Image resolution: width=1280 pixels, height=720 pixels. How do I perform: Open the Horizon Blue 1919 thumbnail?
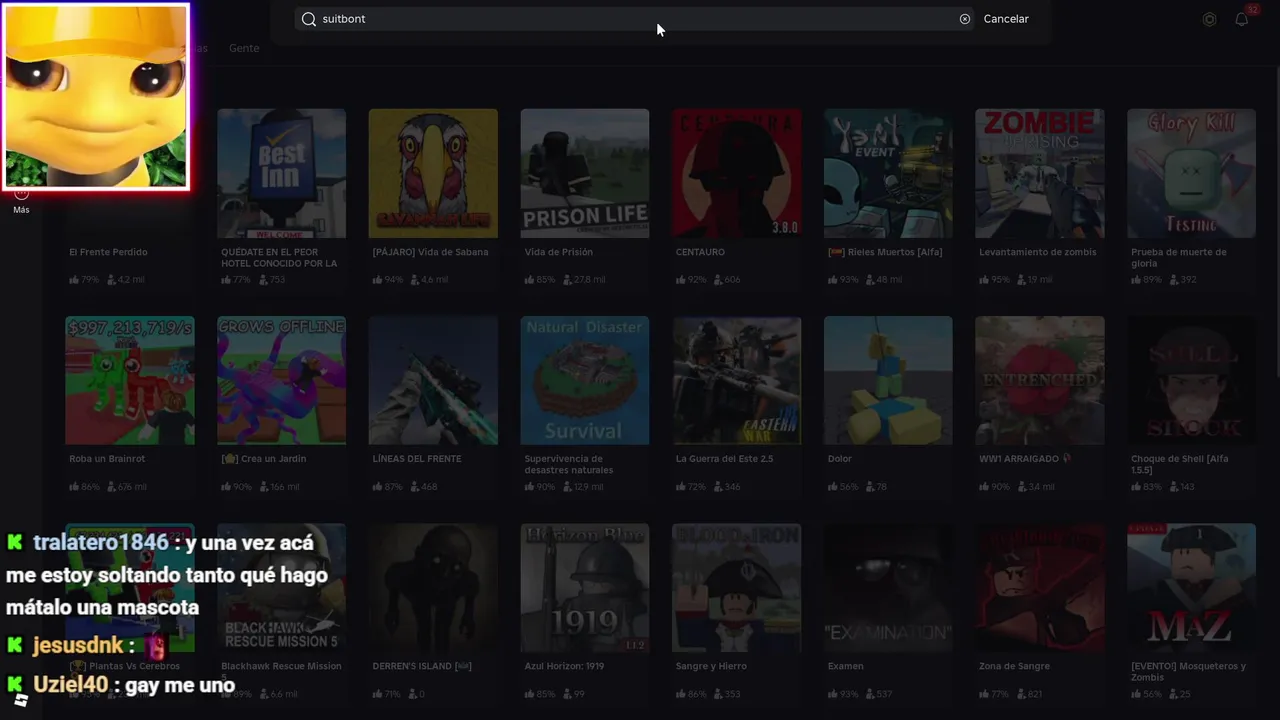click(585, 587)
